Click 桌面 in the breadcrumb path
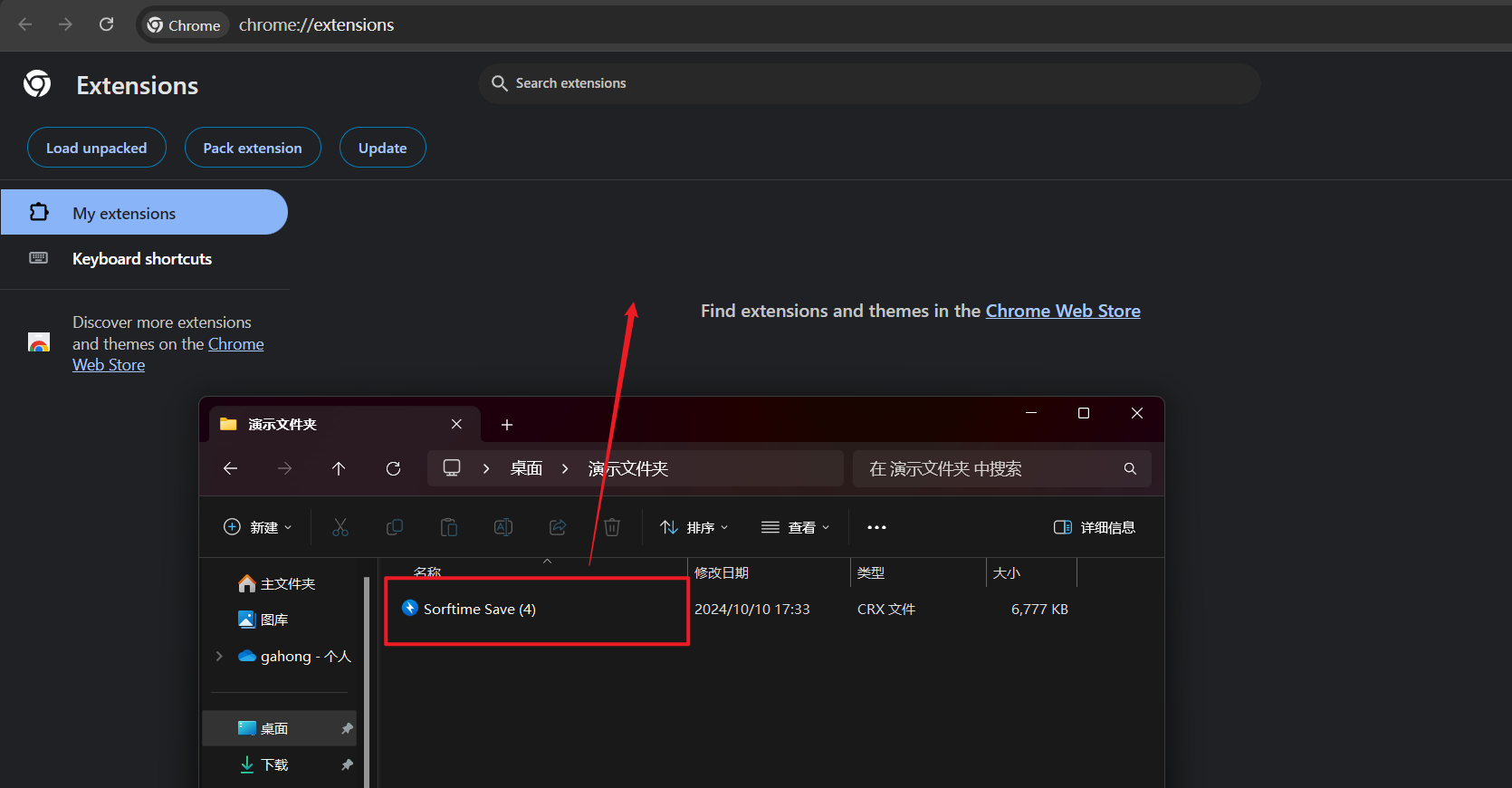This screenshot has height=788, width=1512. [x=526, y=468]
